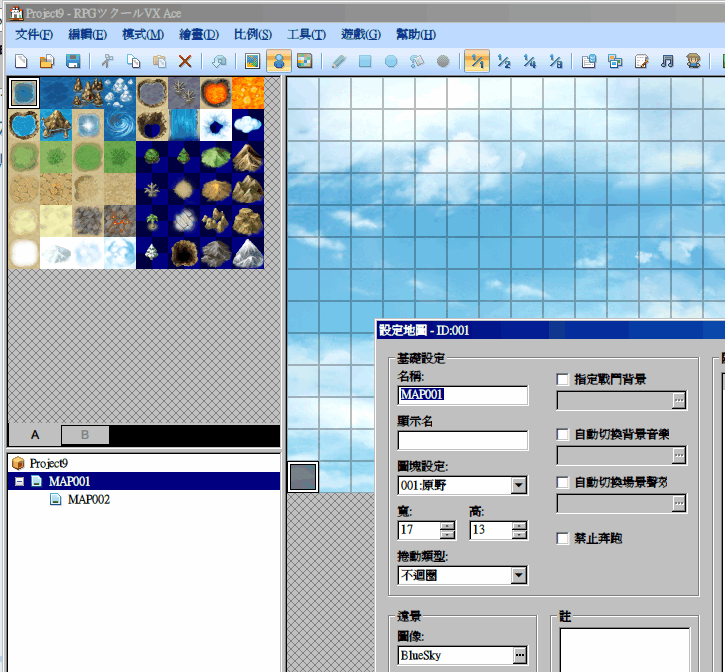Select the whirlpool tile in palette
The image size is (725, 672).
coord(120,125)
